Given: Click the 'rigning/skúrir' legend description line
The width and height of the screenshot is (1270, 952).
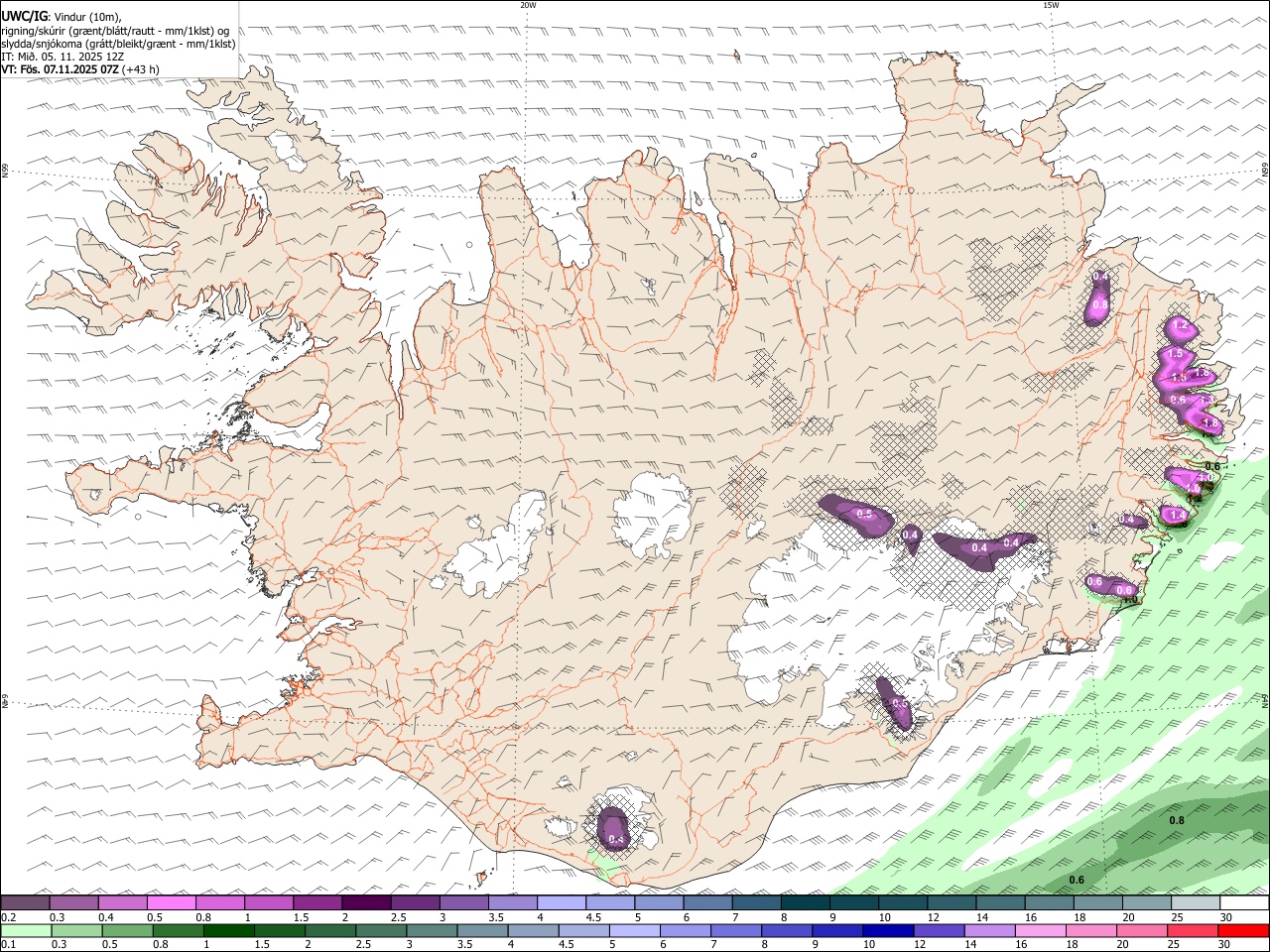Looking at the screenshot, I should (116, 31).
